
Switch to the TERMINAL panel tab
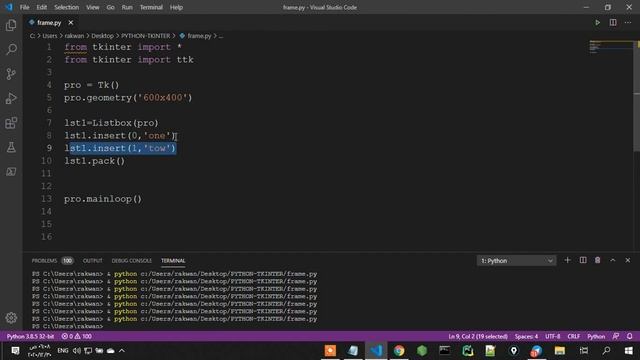(173, 260)
